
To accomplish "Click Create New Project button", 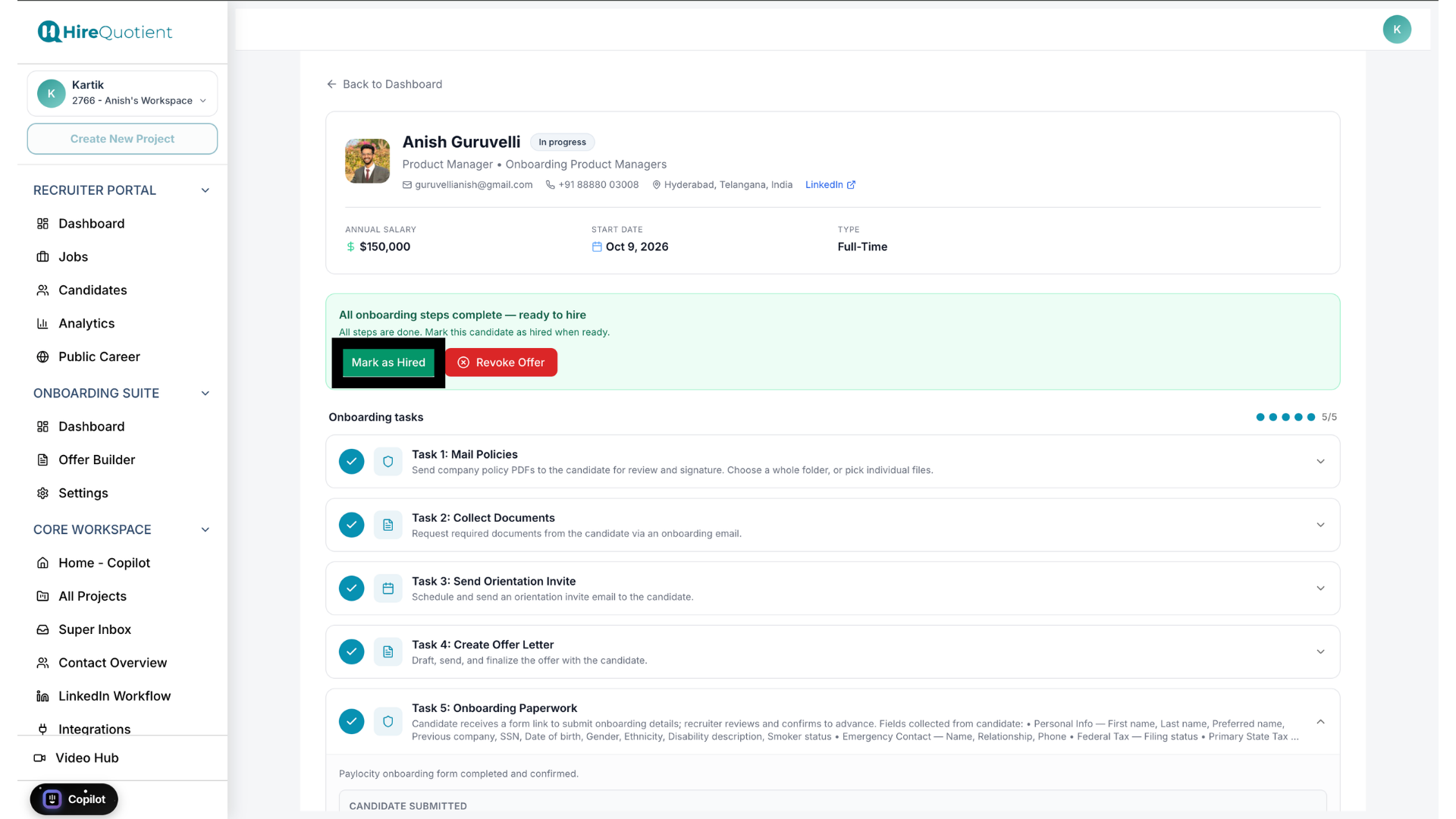I will 122,140.
